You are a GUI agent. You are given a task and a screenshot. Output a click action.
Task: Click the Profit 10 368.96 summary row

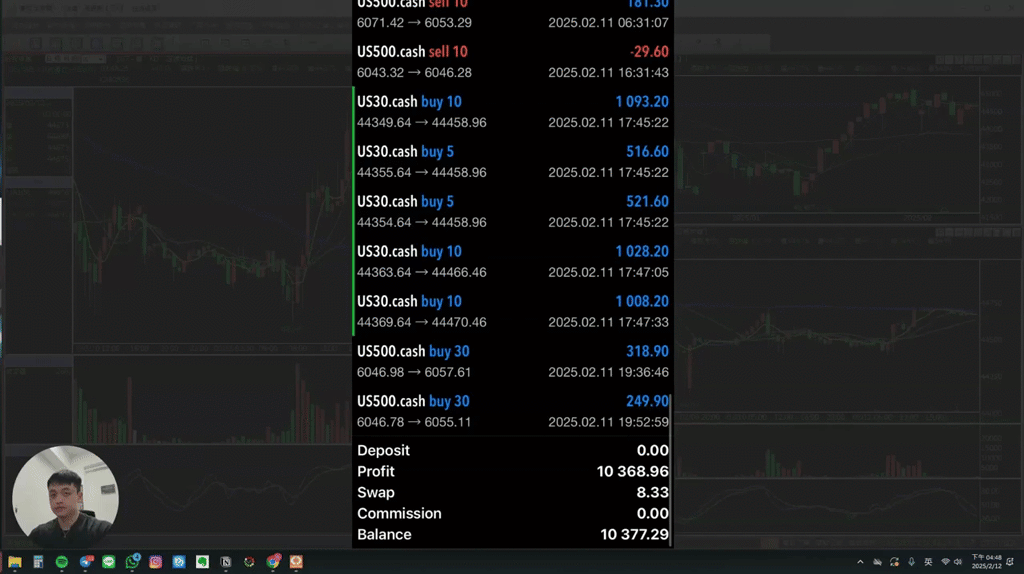(x=513, y=471)
